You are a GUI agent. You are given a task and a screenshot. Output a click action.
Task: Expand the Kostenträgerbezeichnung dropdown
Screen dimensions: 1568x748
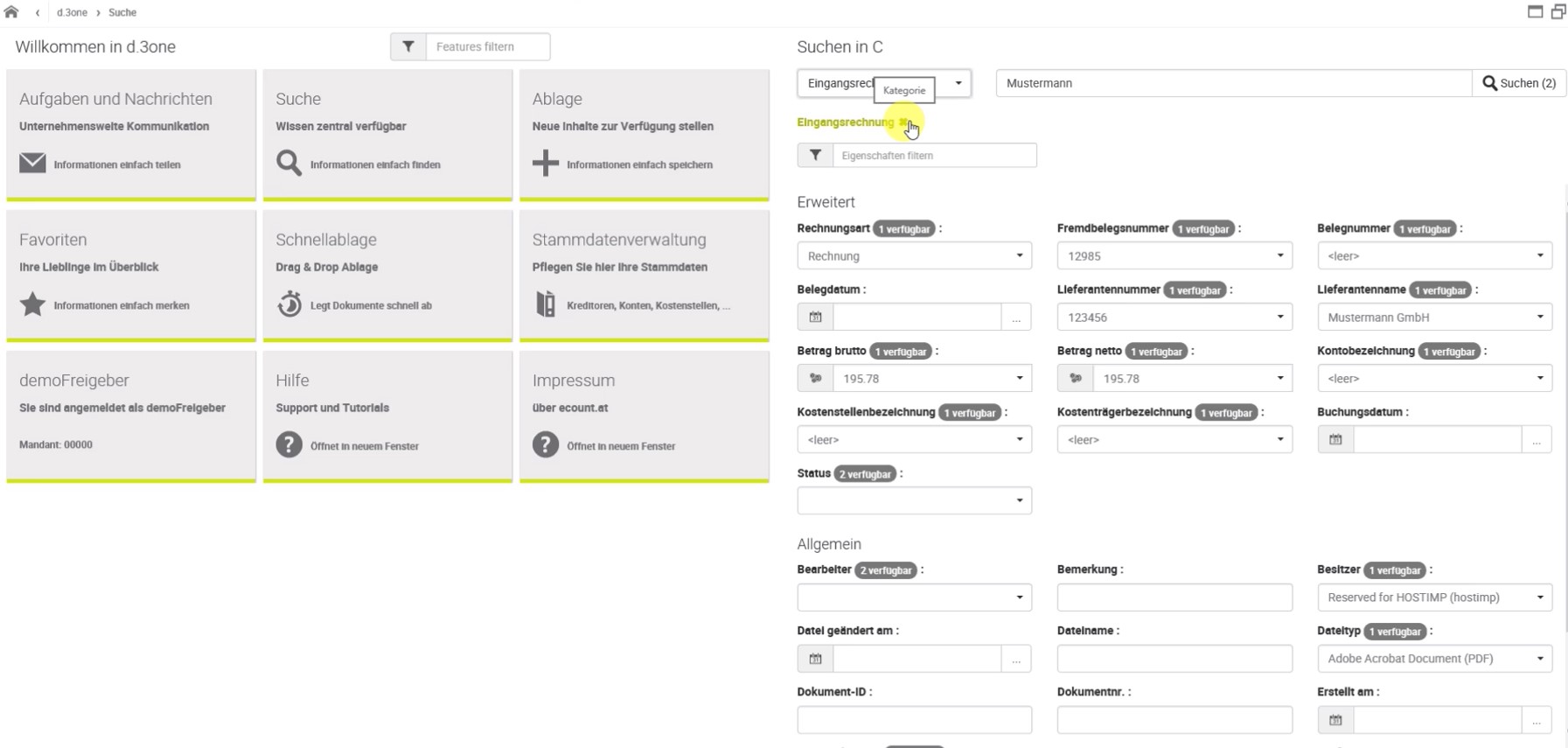coord(1174,439)
